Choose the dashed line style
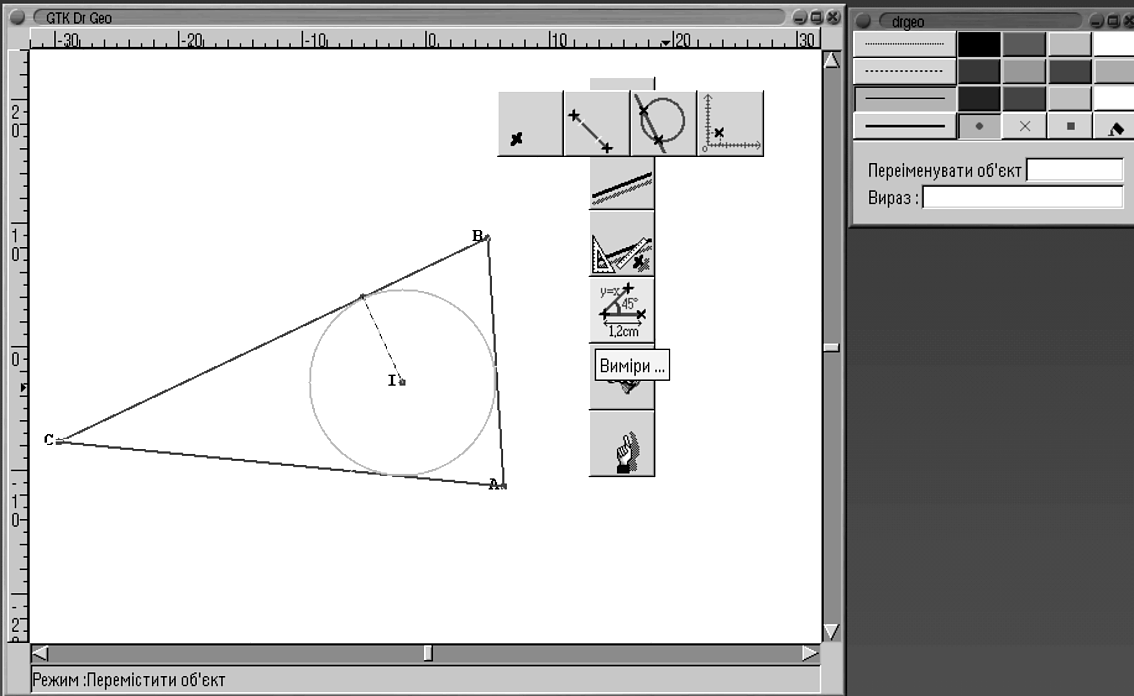 pyautogui.click(x=904, y=71)
